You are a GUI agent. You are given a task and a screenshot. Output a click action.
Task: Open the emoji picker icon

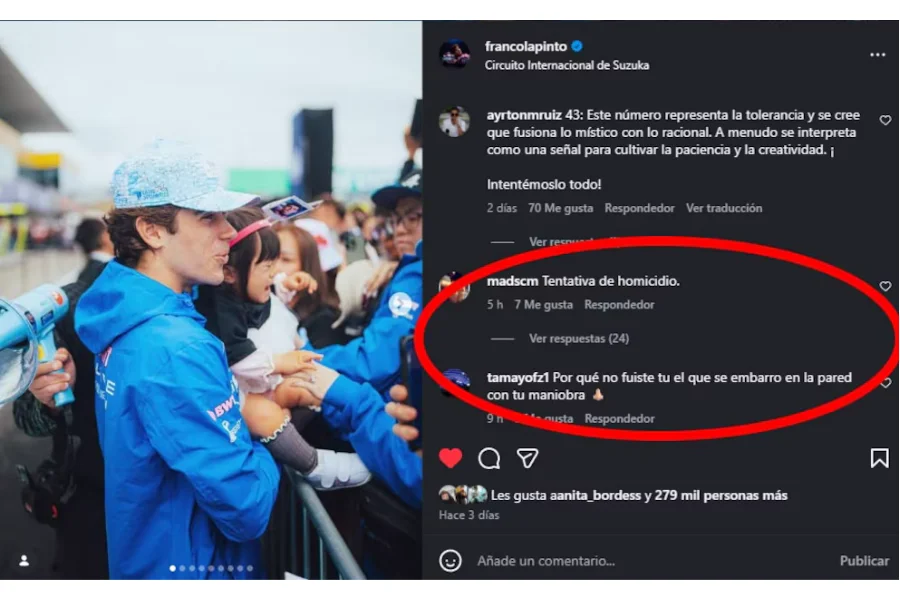tap(451, 561)
